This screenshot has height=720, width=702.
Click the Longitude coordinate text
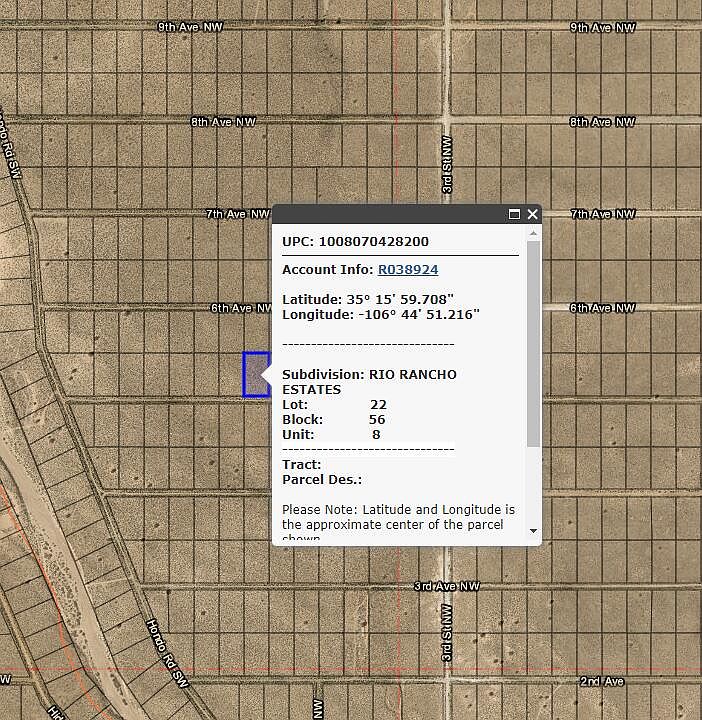point(380,314)
